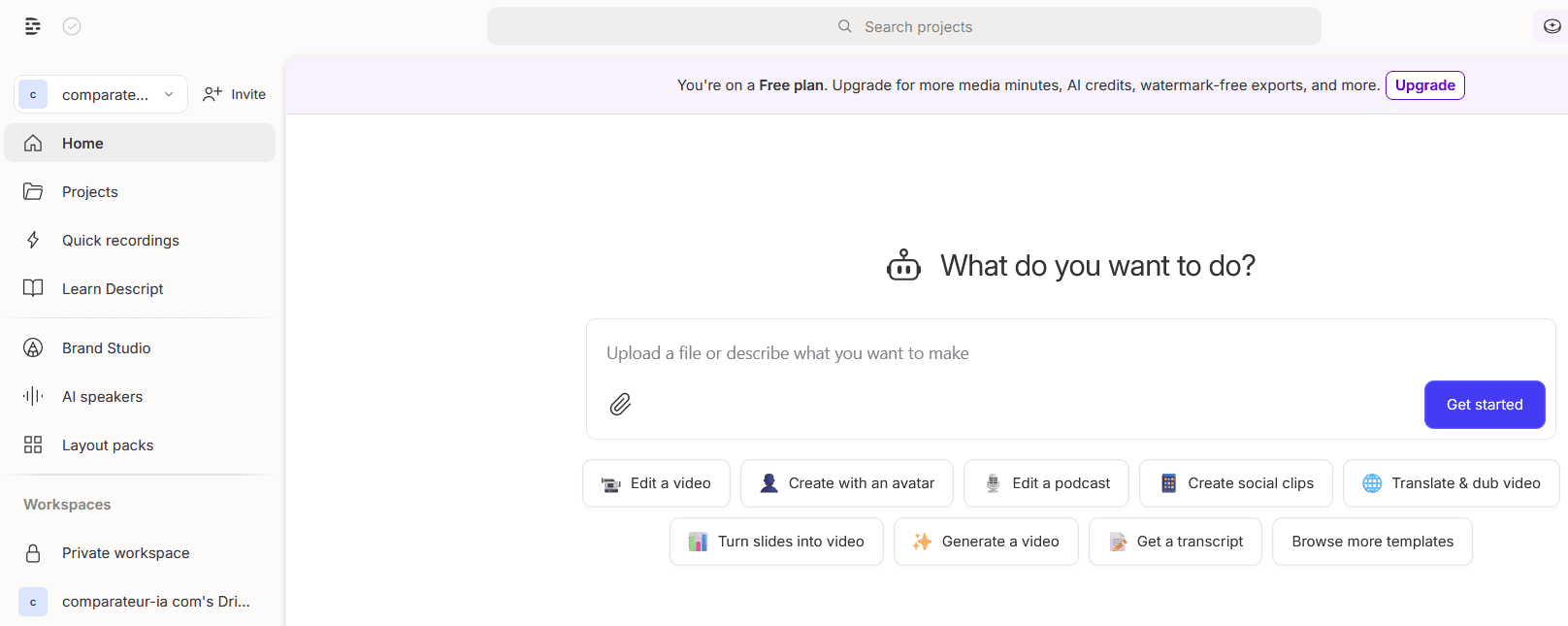The height and width of the screenshot is (626, 1568).
Task: Select the Home sidebar item
Action: [x=82, y=144]
